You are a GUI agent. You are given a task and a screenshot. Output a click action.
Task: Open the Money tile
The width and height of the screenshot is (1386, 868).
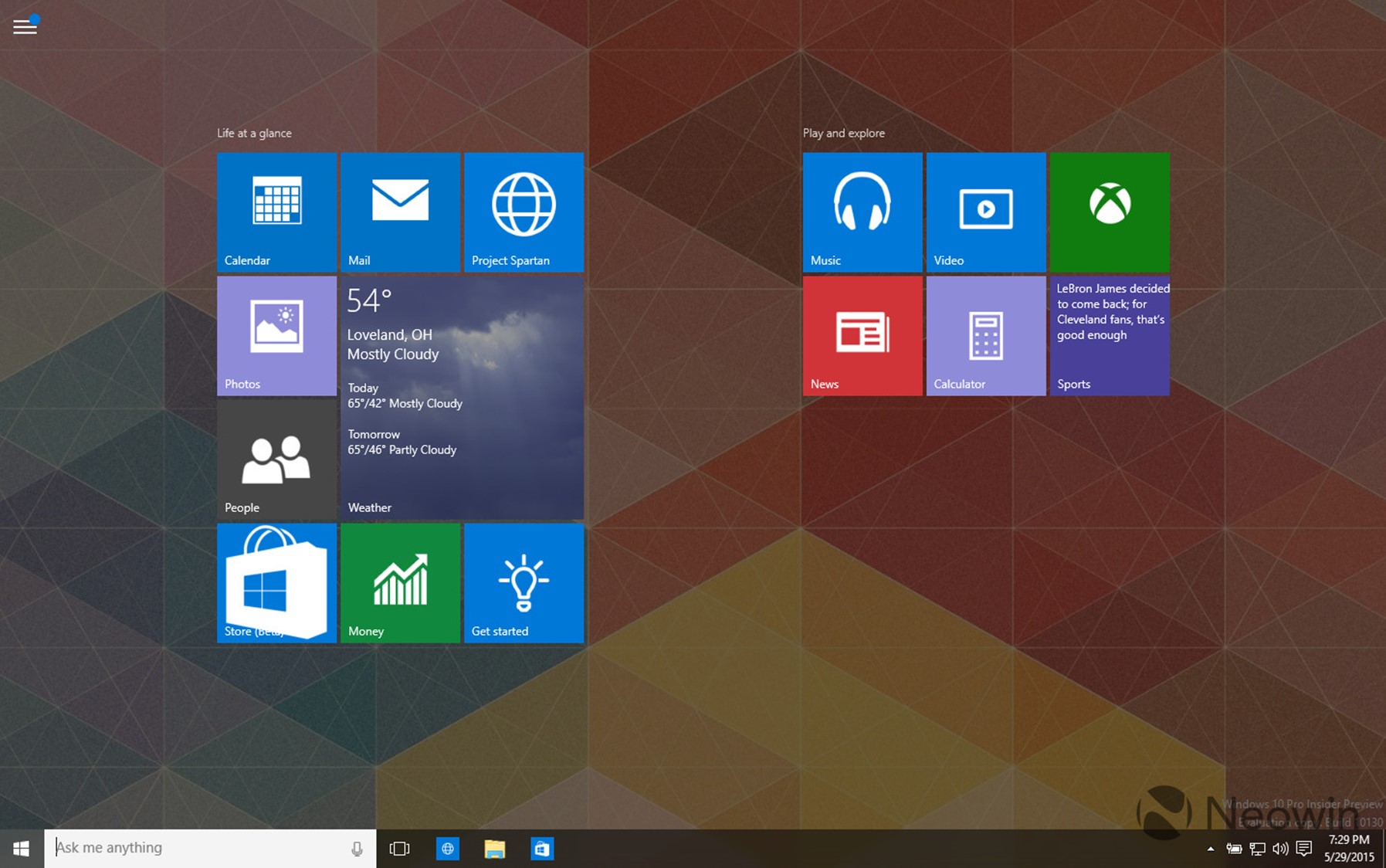click(400, 582)
